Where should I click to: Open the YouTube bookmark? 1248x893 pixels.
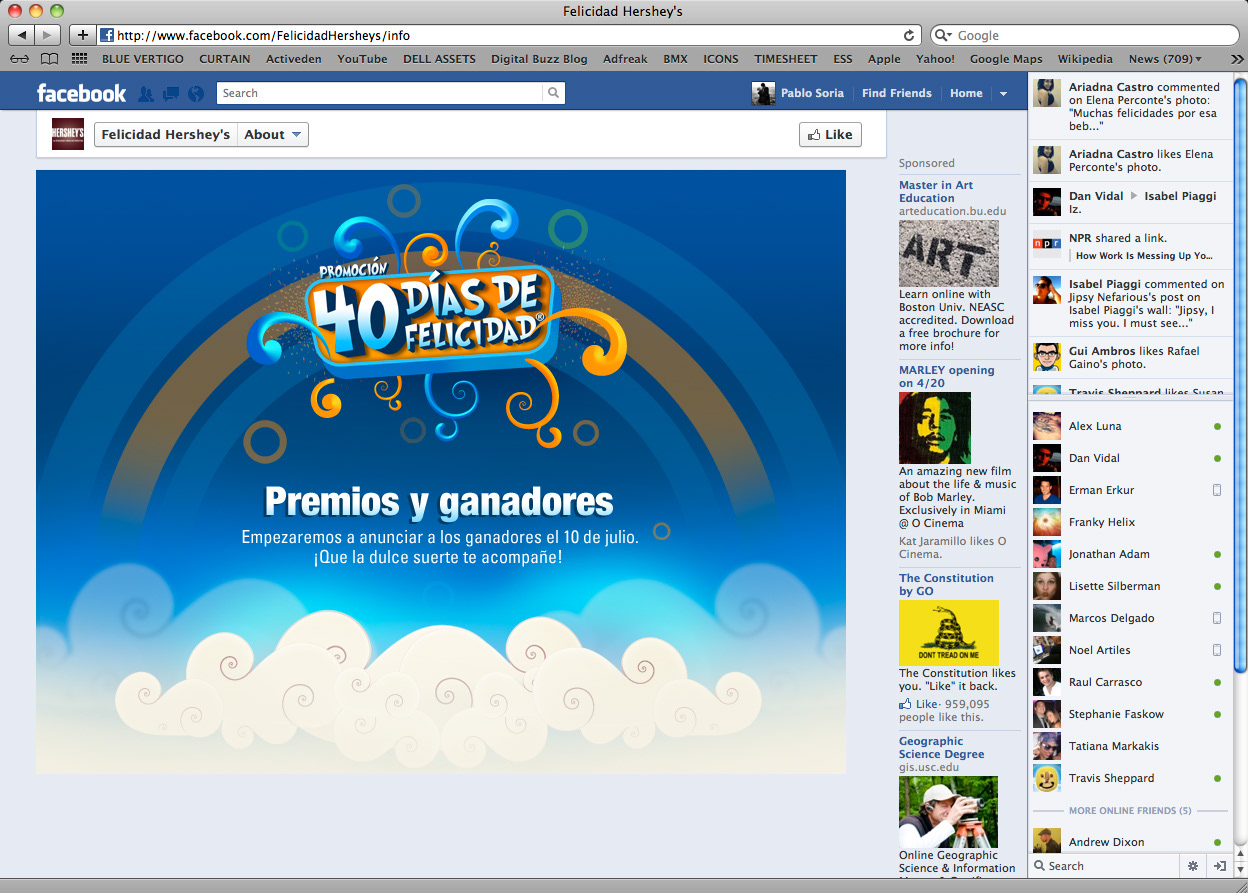pos(362,59)
